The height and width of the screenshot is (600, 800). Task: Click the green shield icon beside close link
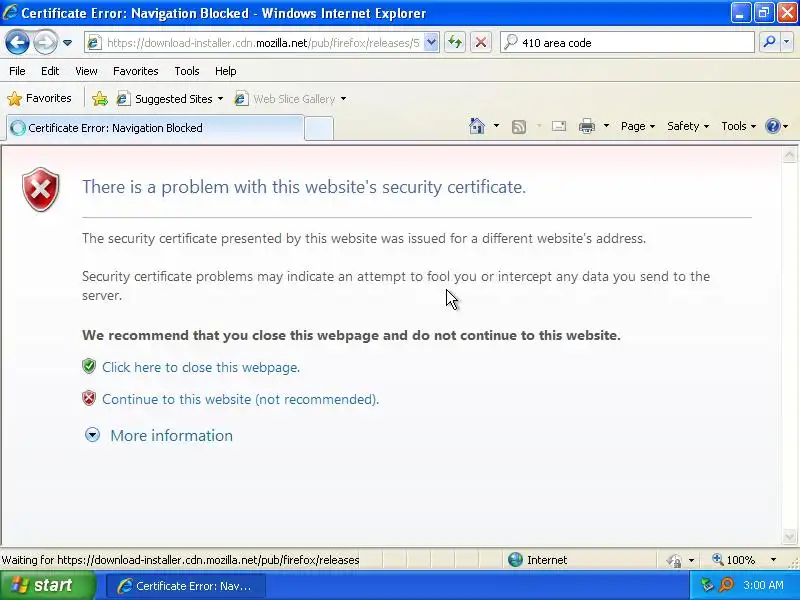[89, 366]
